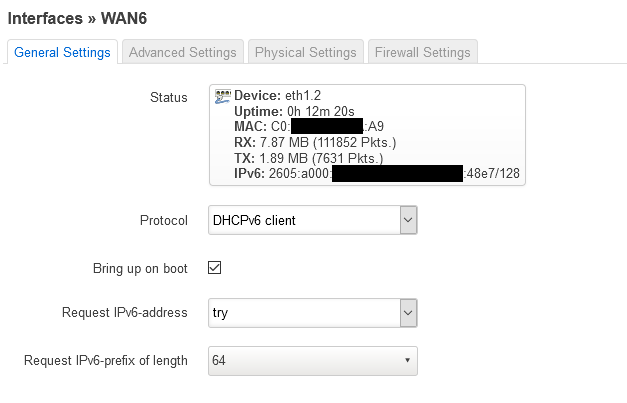The image size is (627, 403).
Task: Toggle the Bring up on boot checkbox
Action: (214, 268)
